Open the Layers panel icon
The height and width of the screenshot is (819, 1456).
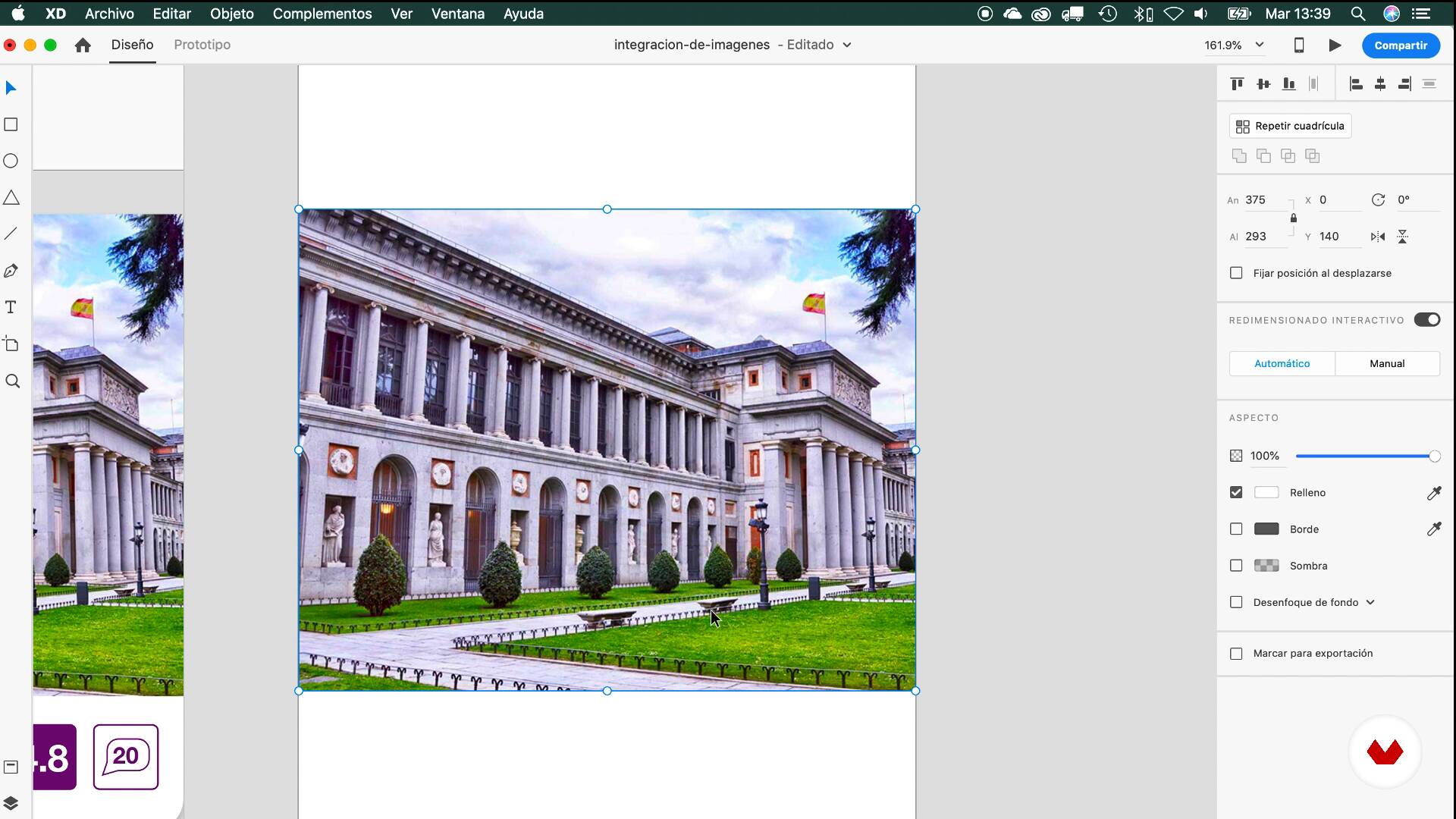11,803
